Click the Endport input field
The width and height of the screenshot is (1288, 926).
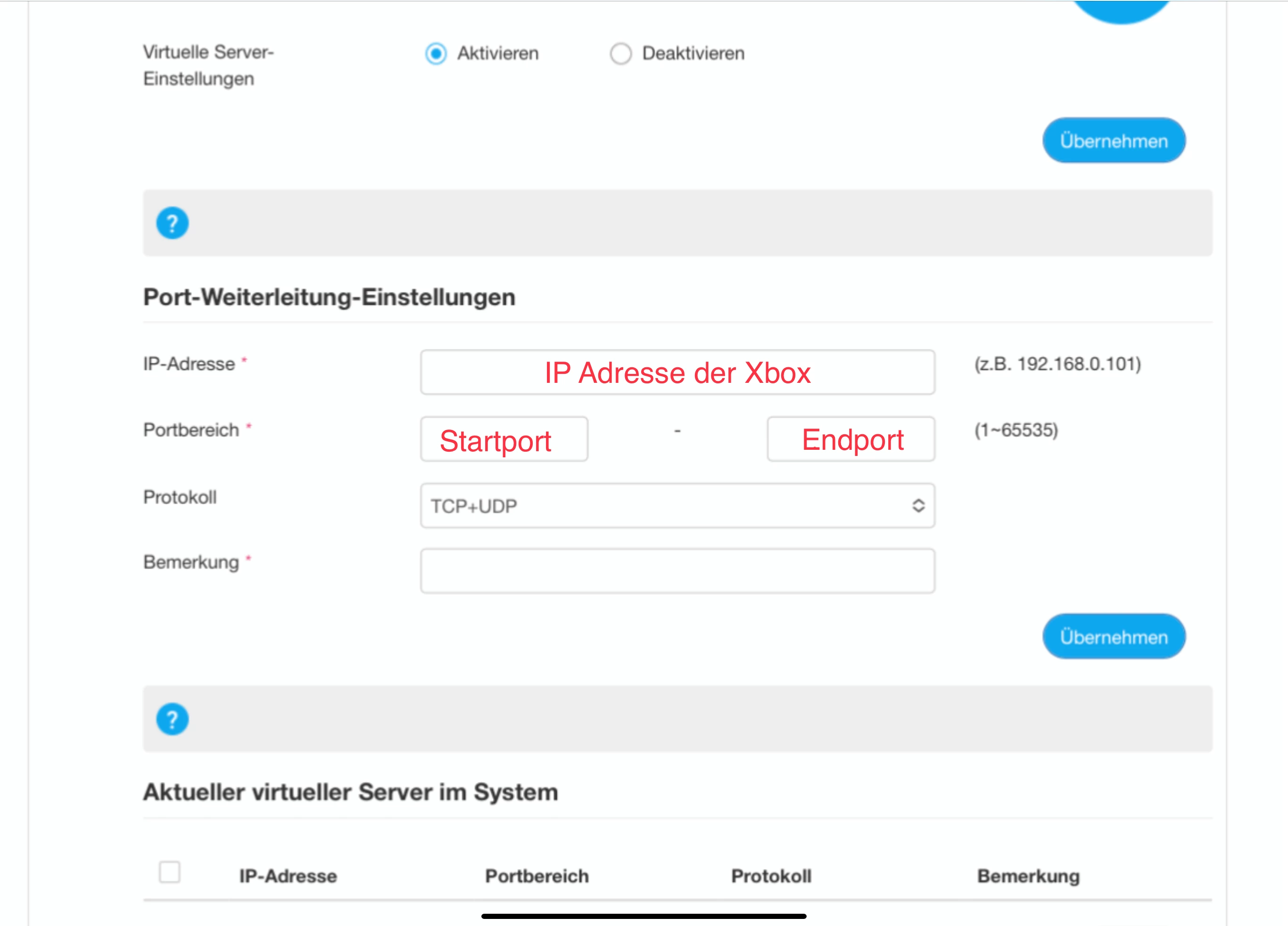coord(850,439)
